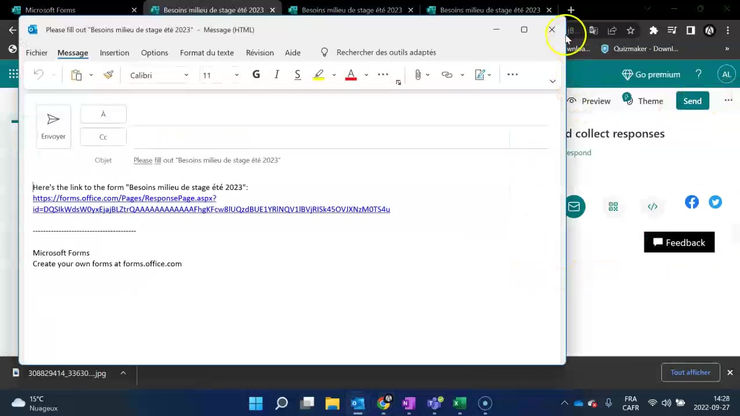Open highlight color dropdown arrow
This screenshot has width=740, height=416.
[334, 75]
